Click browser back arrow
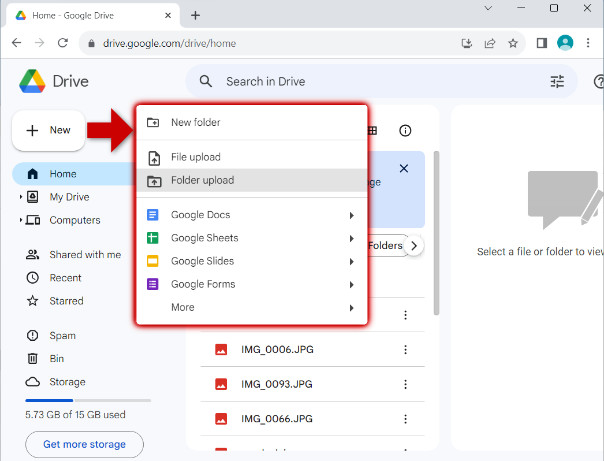 click(16, 43)
